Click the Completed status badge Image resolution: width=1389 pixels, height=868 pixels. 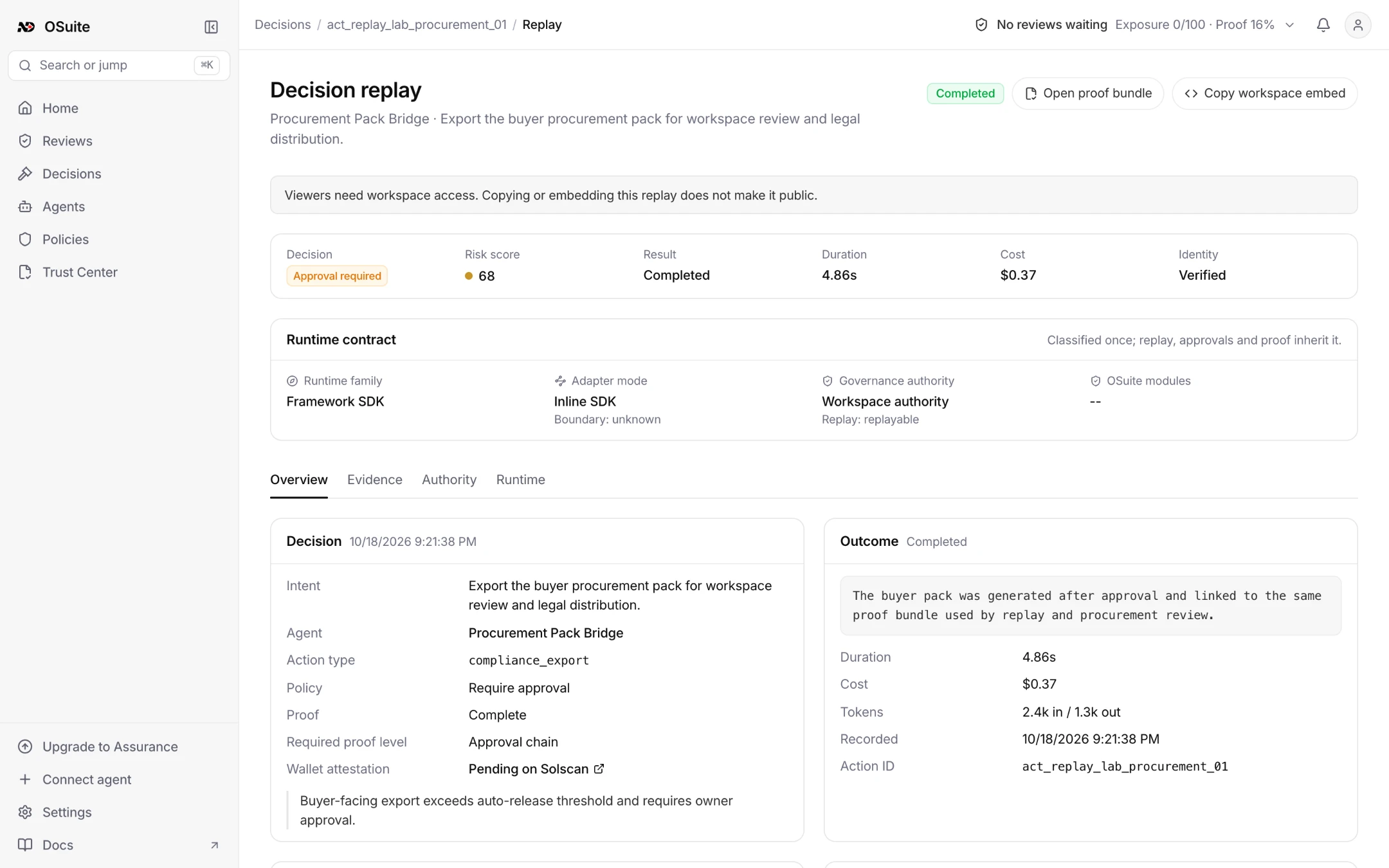pyautogui.click(x=965, y=93)
